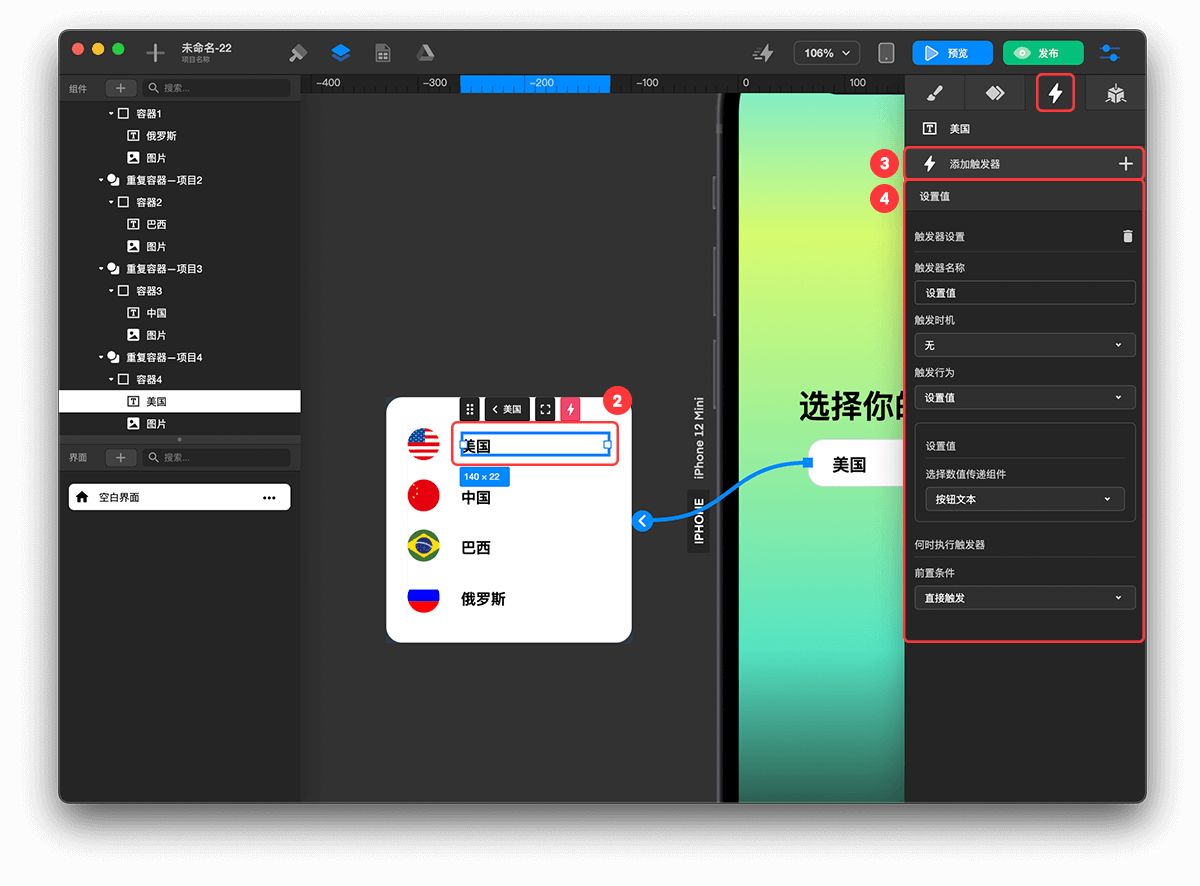Collapse the 容器2 tree node
Image resolution: width=1200 pixels, height=886 pixels.
(x=112, y=203)
